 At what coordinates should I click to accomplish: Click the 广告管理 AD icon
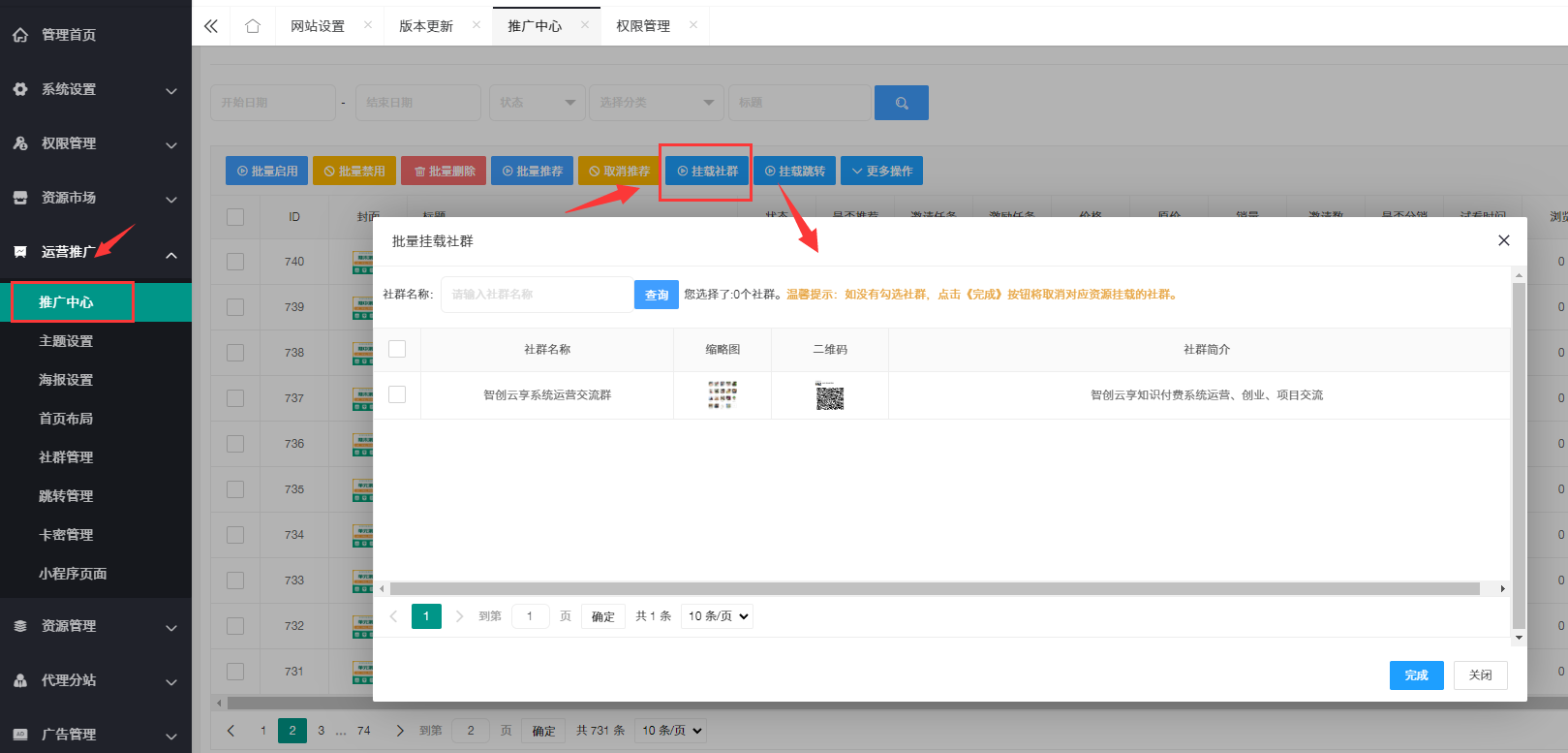tap(20, 735)
